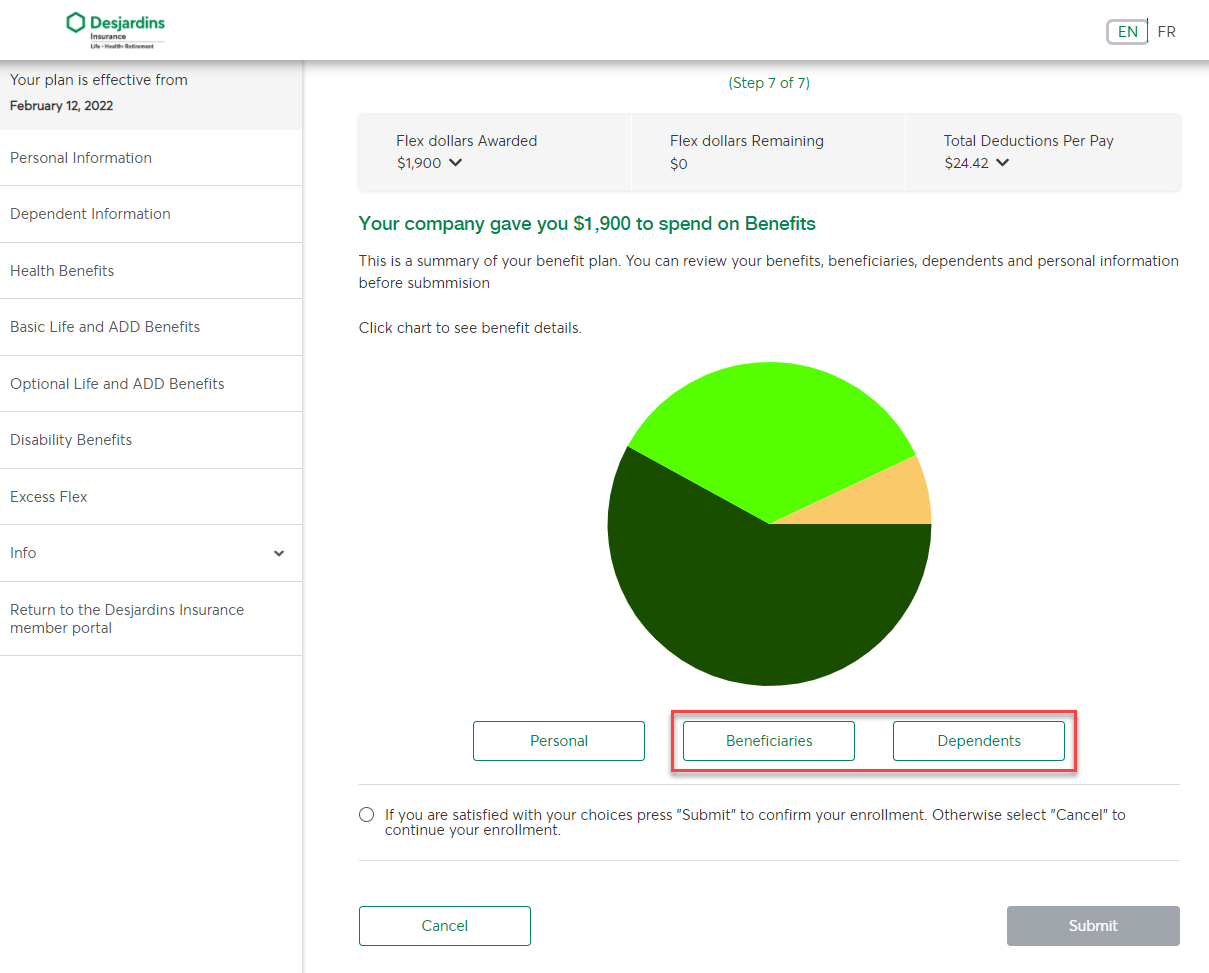The height and width of the screenshot is (973, 1209).
Task: Switch the language to FR
Action: 1166,31
